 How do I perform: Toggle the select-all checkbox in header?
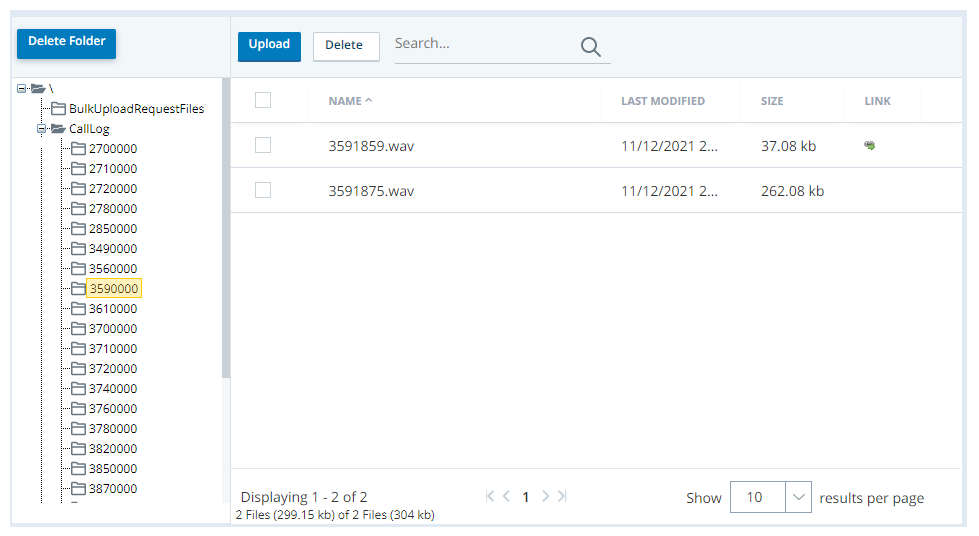pos(263,100)
